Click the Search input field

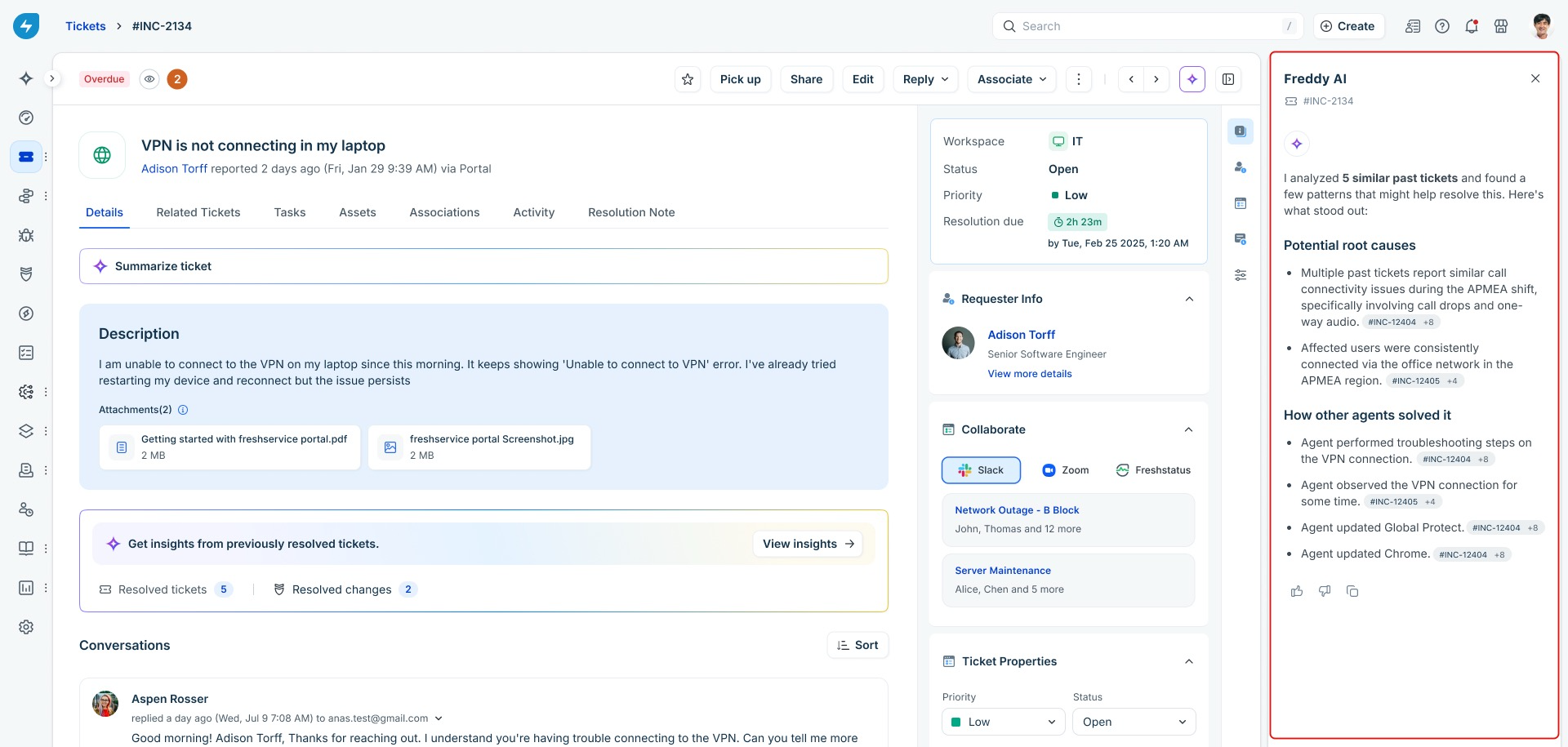coord(1147,26)
